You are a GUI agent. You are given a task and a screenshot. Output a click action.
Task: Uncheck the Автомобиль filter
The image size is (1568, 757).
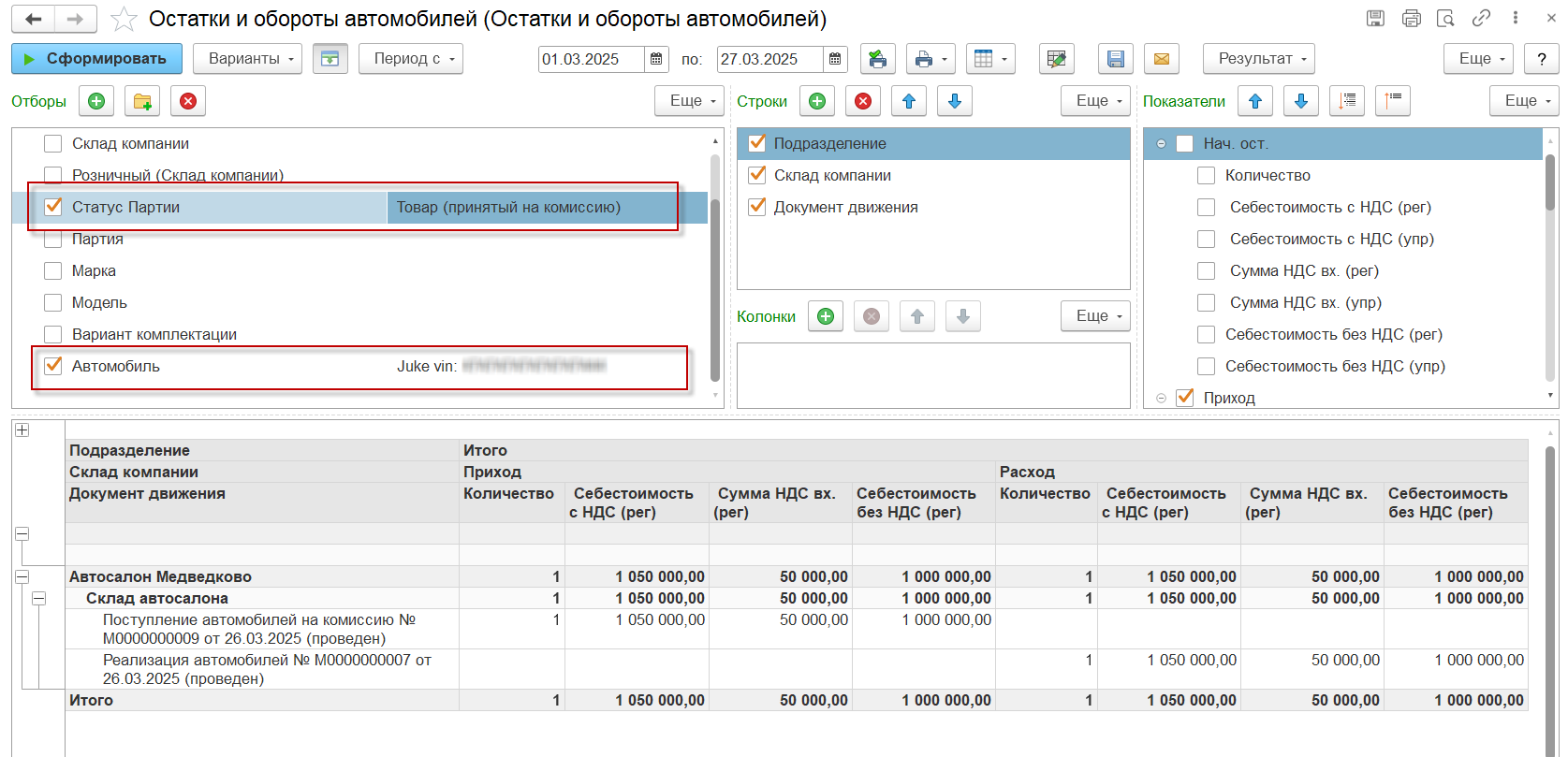[x=53, y=366]
